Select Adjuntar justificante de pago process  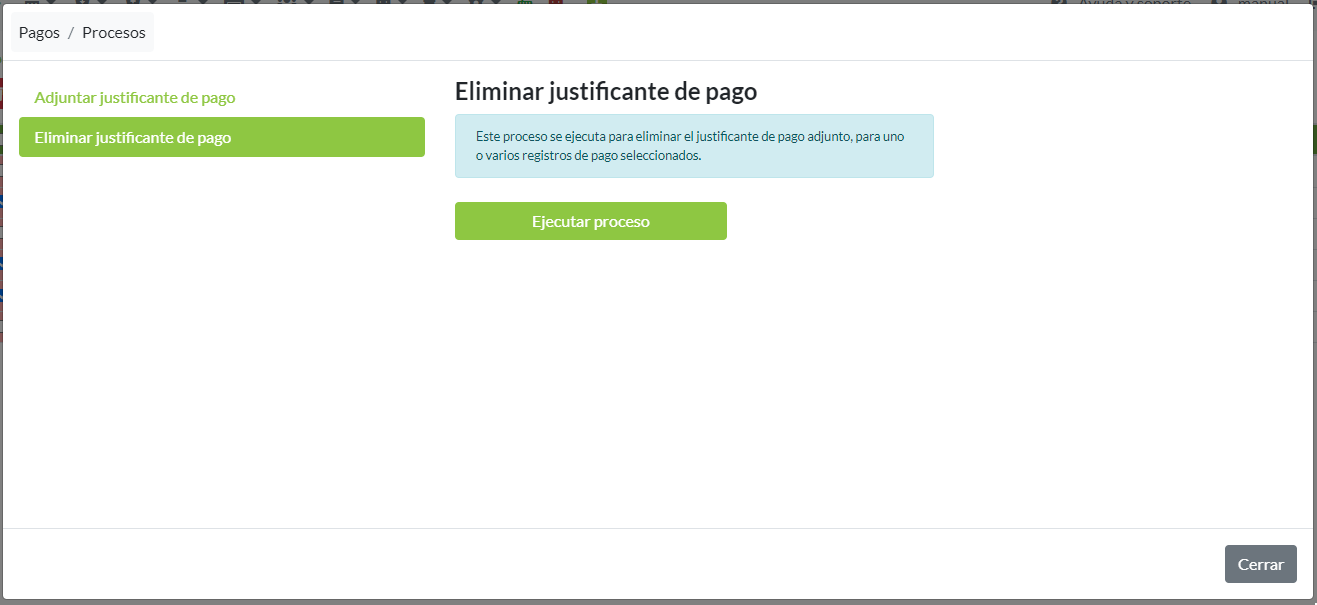[135, 98]
